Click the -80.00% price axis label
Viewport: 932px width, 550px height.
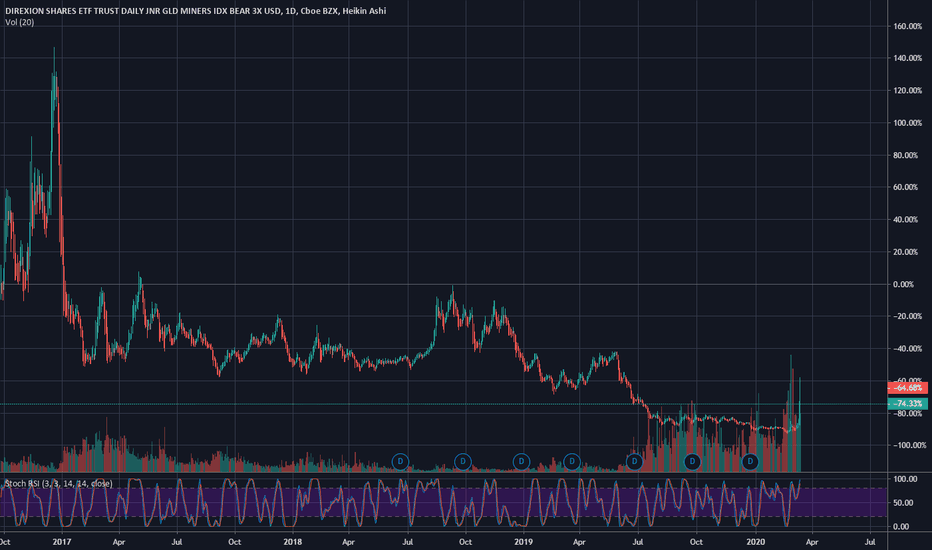(x=908, y=413)
